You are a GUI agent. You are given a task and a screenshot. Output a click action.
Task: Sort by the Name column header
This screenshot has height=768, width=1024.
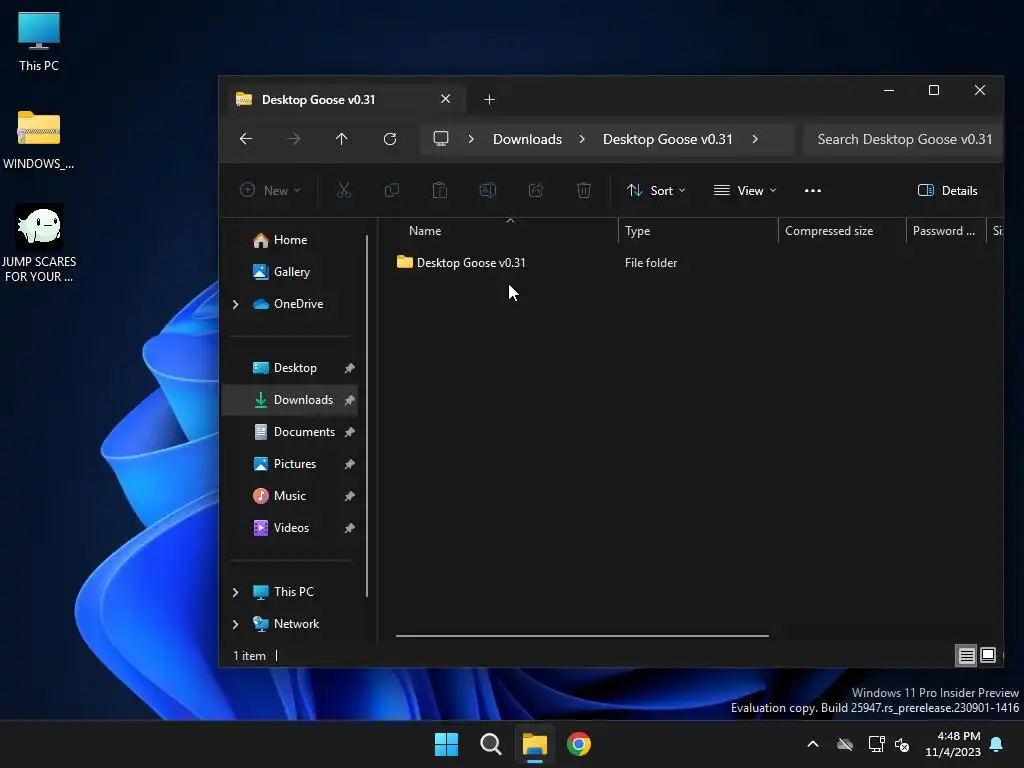tap(424, 231)
